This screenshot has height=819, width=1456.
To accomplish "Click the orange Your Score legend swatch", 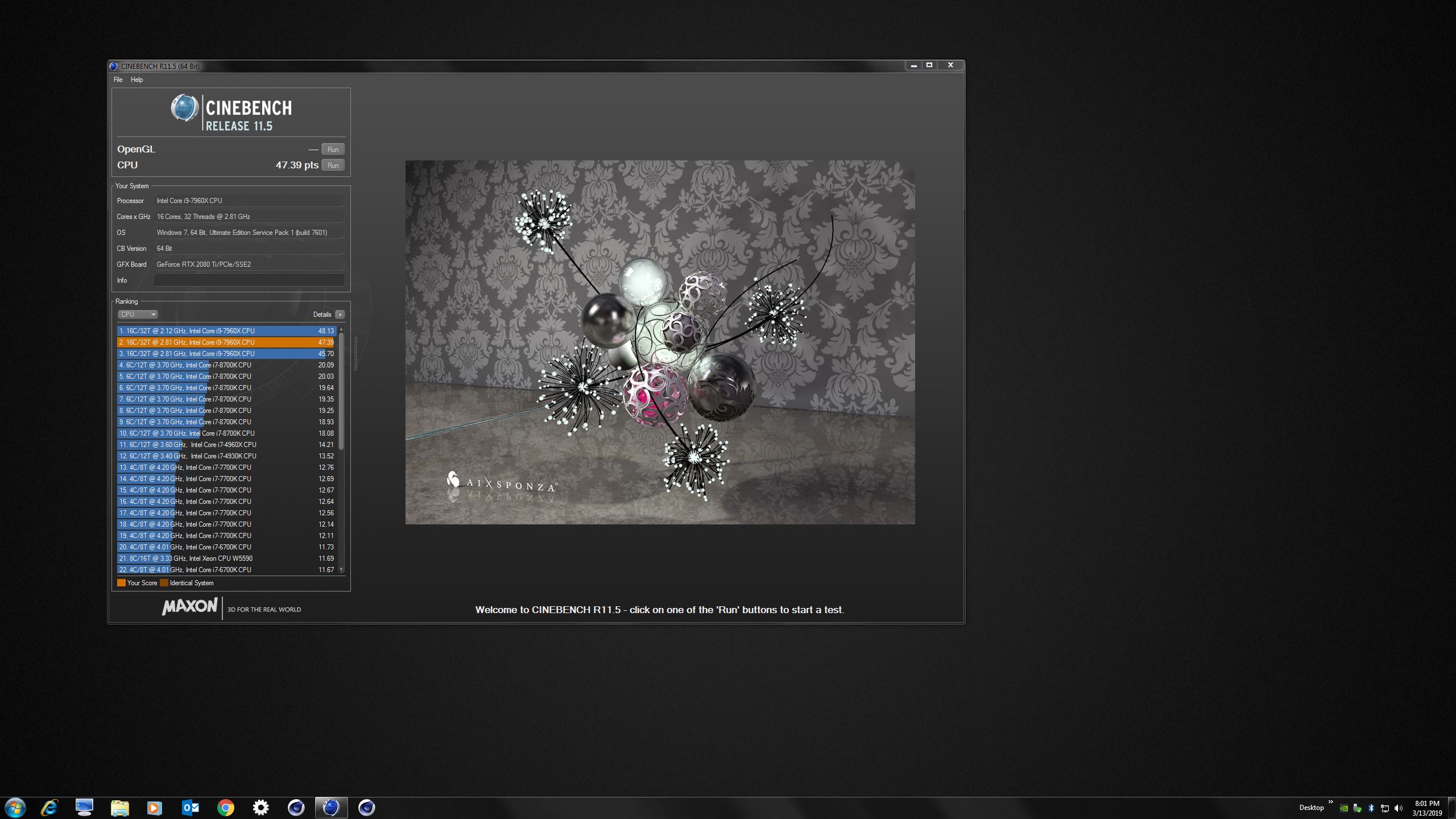I will coord(121,583).
